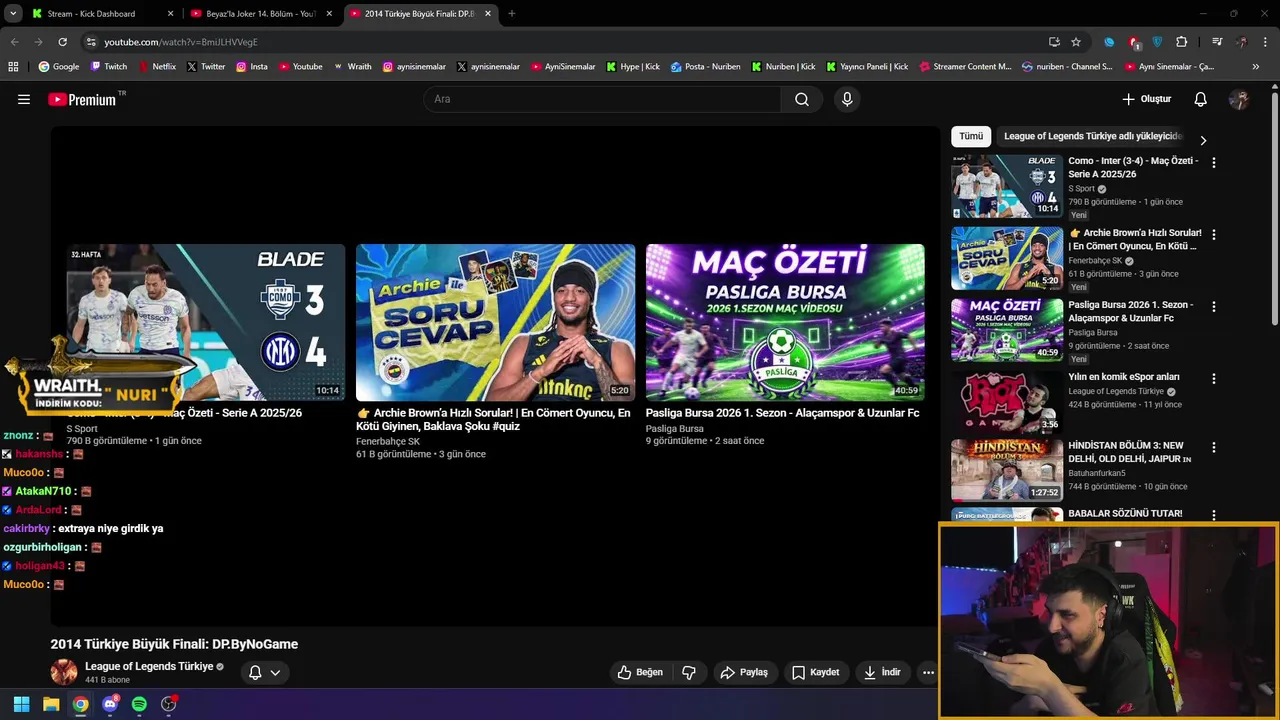Open the Hype | Kick bookmark

pos(633,67)
